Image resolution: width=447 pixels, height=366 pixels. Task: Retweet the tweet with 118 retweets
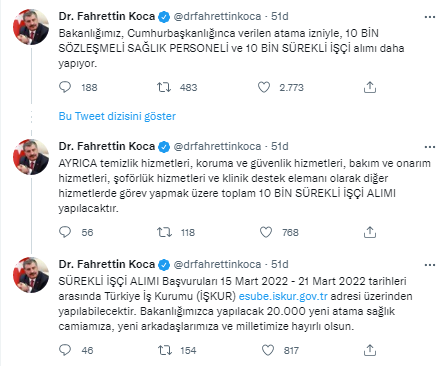point(164,232)
